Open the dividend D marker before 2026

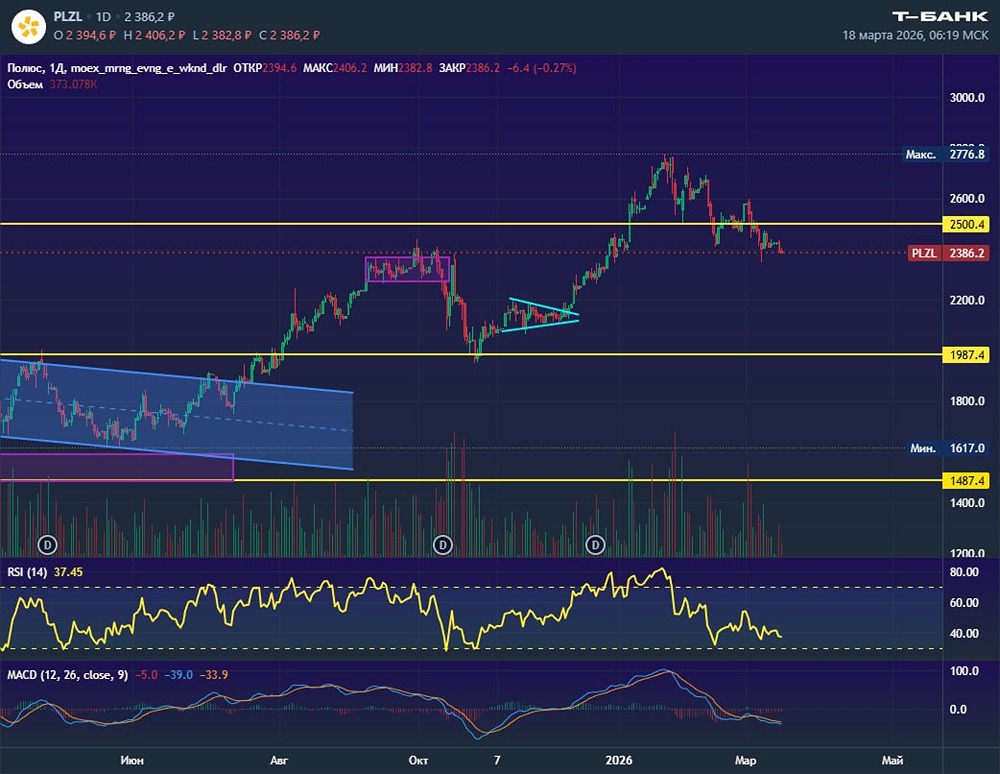click(x=595, y=544)
